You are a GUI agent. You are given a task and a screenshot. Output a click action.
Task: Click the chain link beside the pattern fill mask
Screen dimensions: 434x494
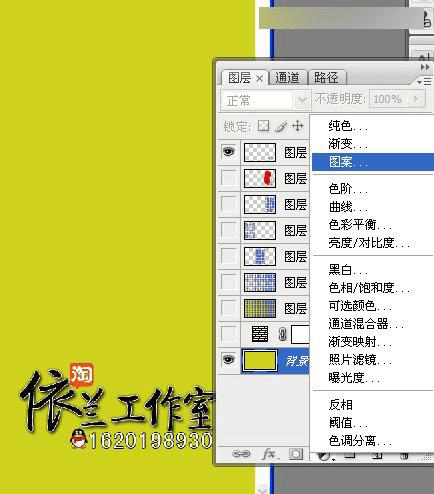tap(282, 334)
